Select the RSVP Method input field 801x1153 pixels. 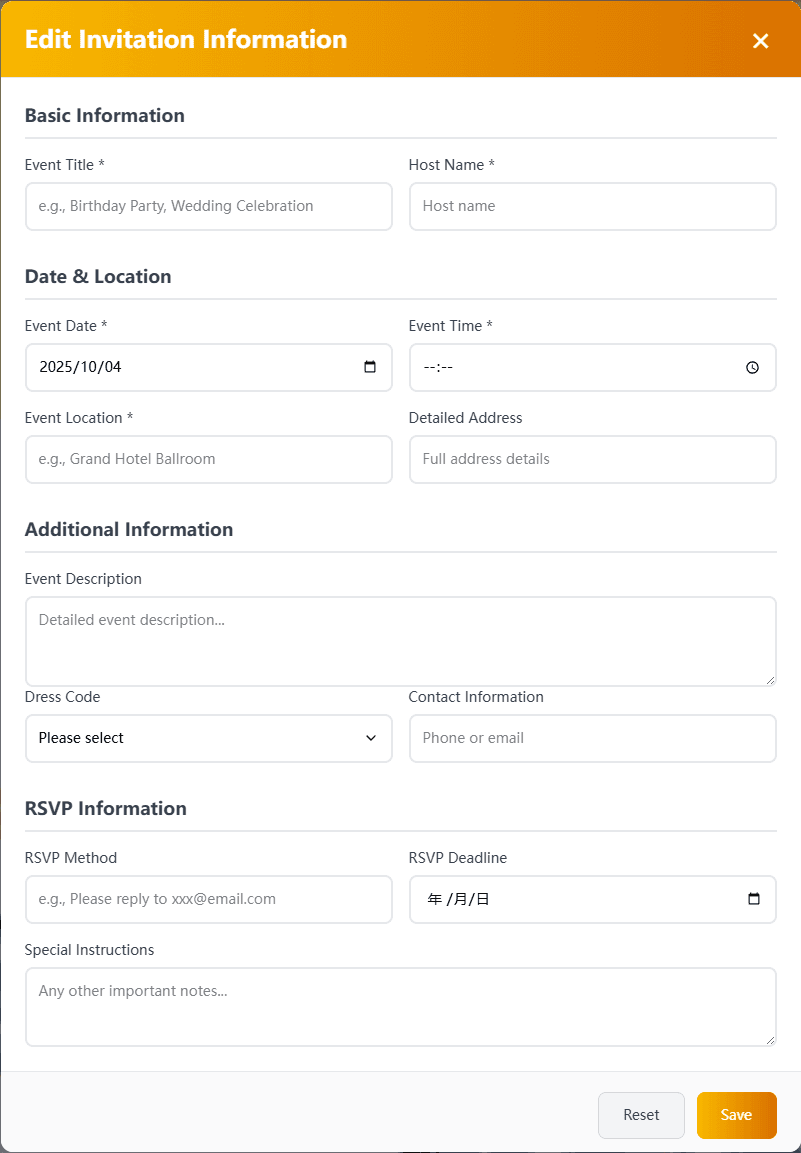pos(208,899)
